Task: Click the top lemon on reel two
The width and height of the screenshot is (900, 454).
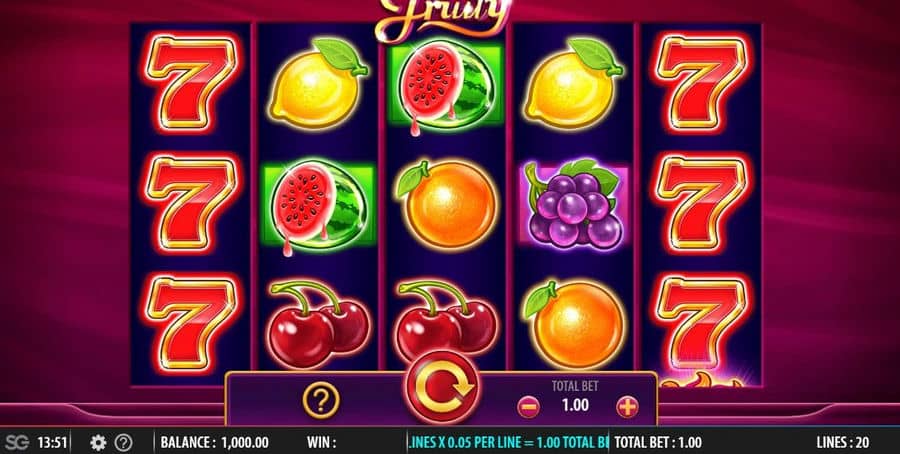Action: pos(318,83)
